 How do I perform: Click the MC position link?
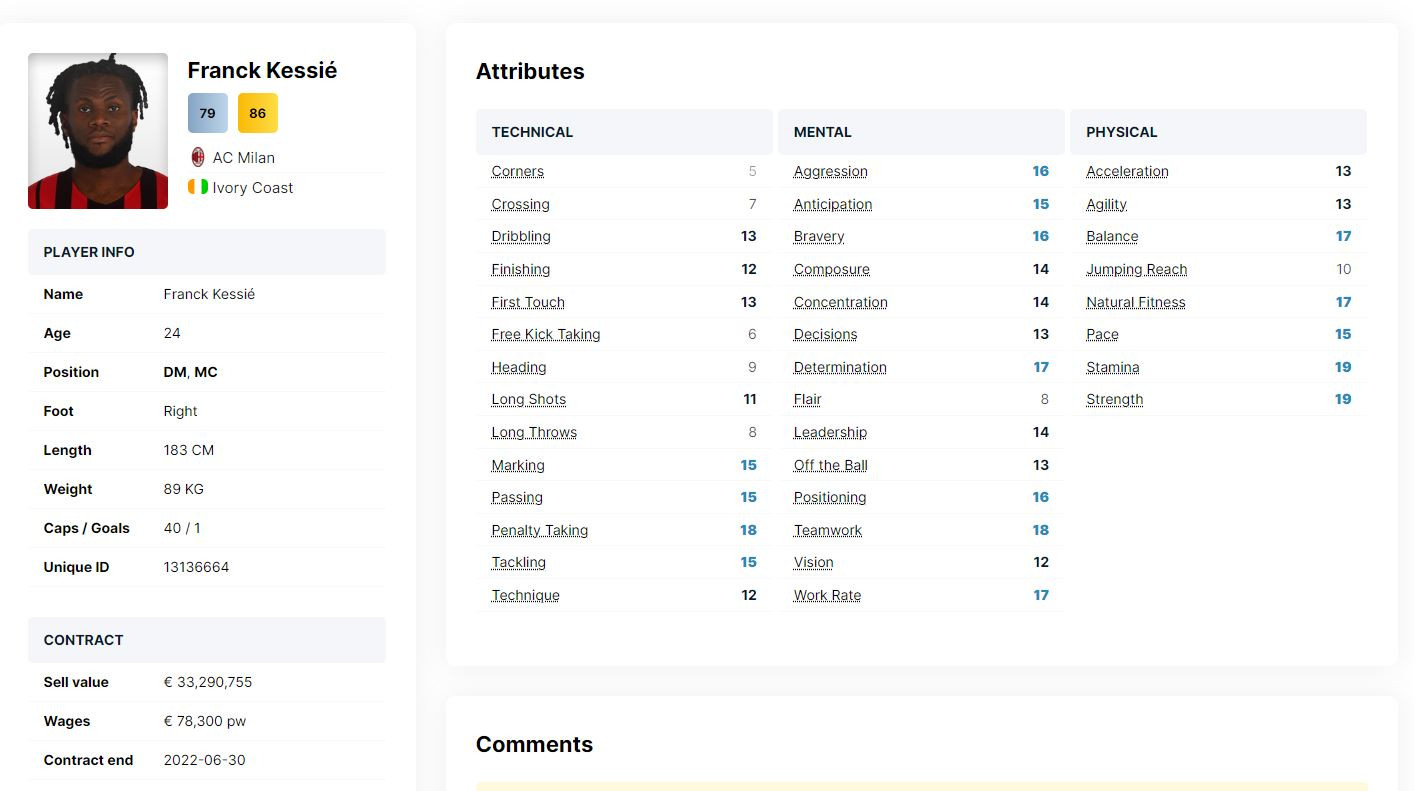[x=206, y=372]
